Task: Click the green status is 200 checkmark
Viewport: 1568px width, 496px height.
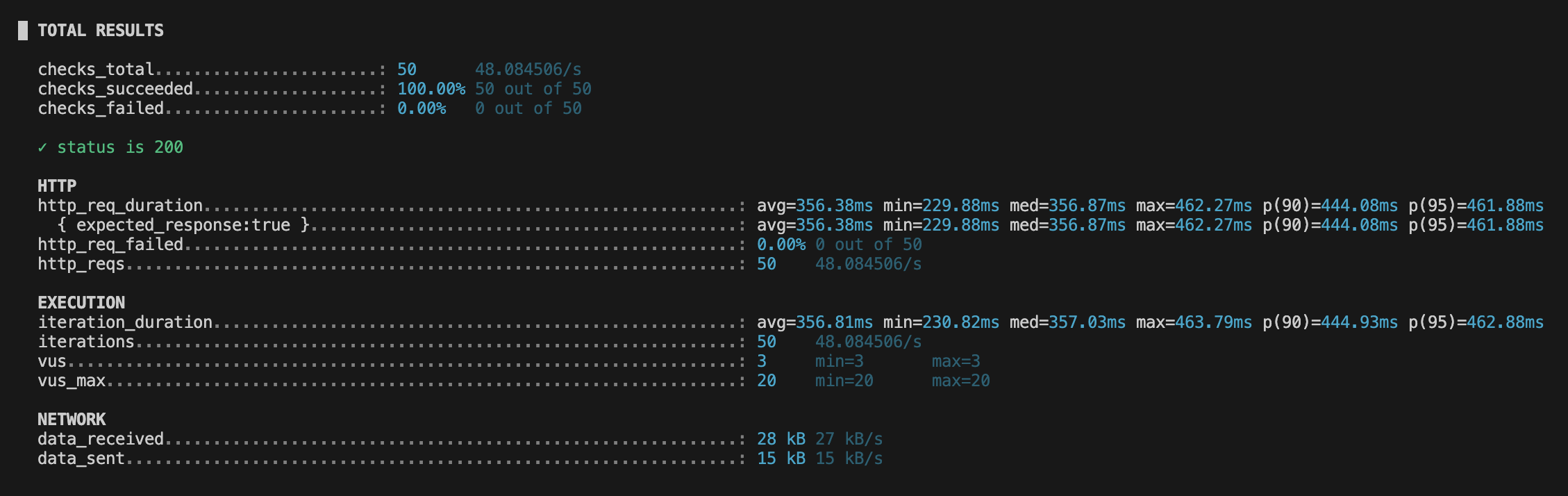Action: pyautogui.click(x=42, y=147)
